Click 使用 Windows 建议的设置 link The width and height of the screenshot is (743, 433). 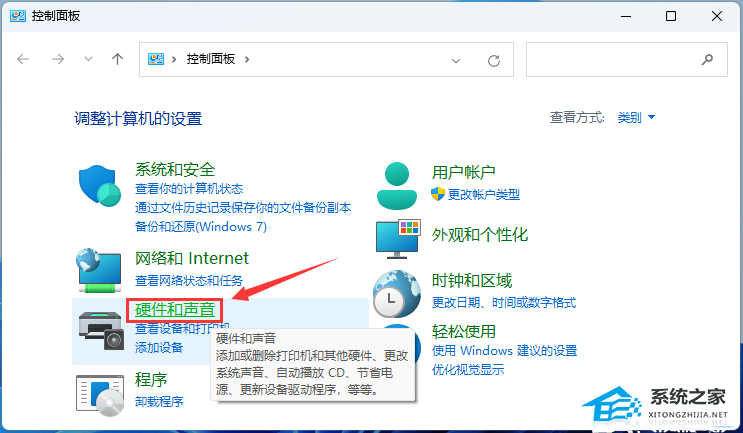coord(504,351)
